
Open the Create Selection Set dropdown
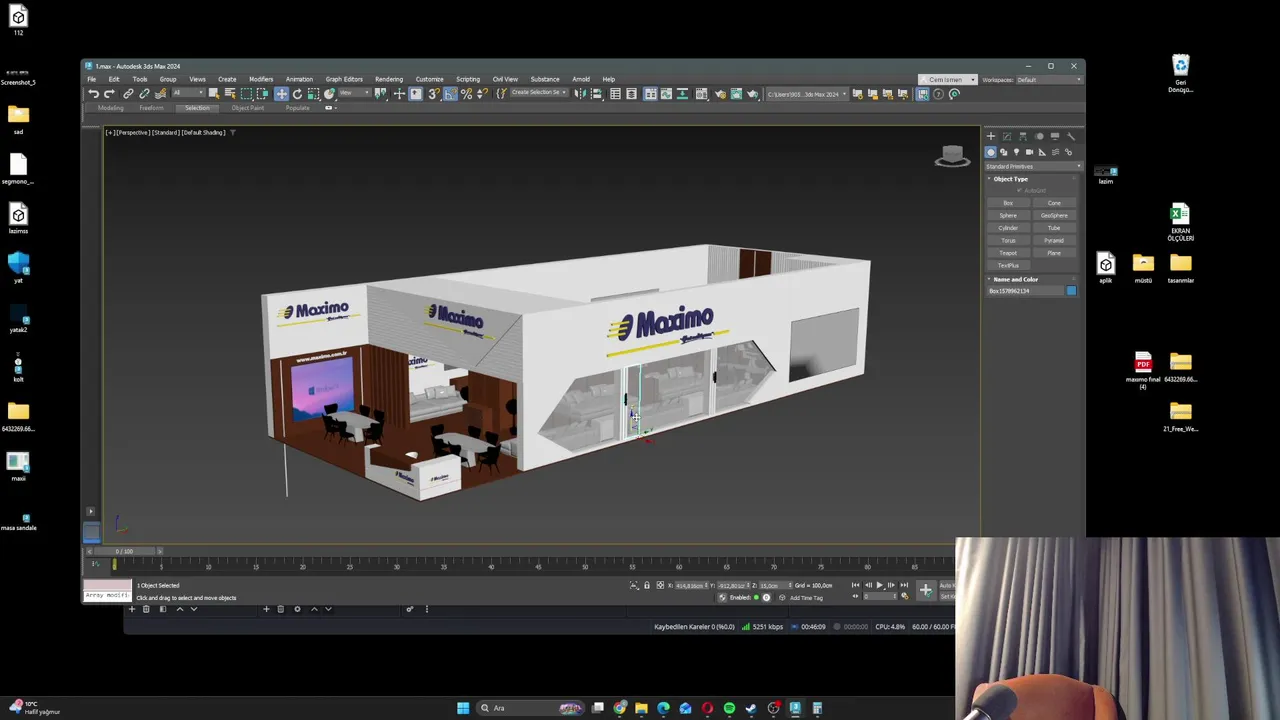(538, 94)
